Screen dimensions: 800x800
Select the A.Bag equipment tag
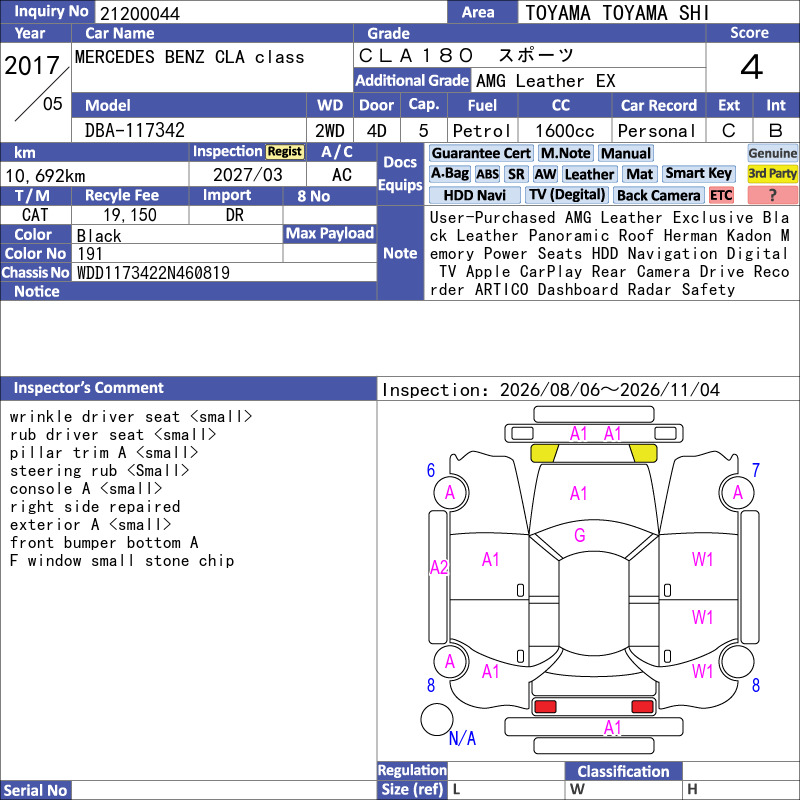[x=449, y=173]
